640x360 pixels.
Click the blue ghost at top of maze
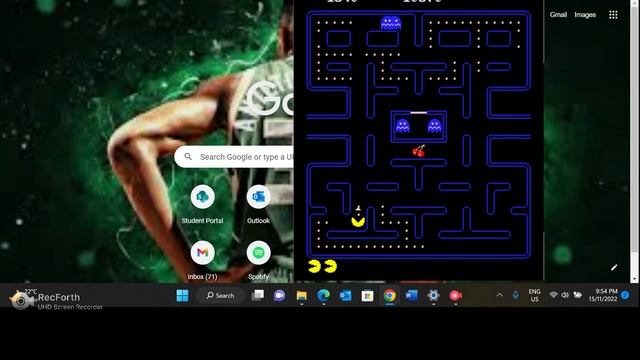click(x=391, y=23)
